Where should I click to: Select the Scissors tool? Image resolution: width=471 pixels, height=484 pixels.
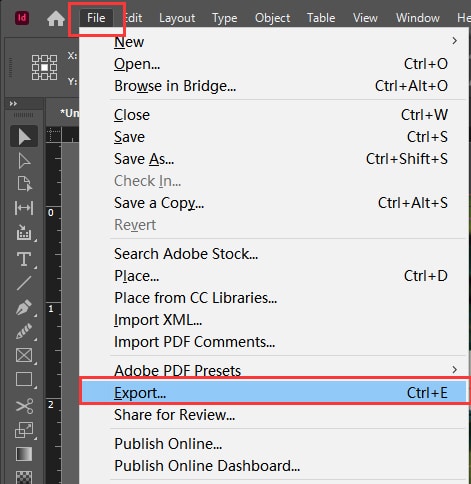click(x=24, y=406)
